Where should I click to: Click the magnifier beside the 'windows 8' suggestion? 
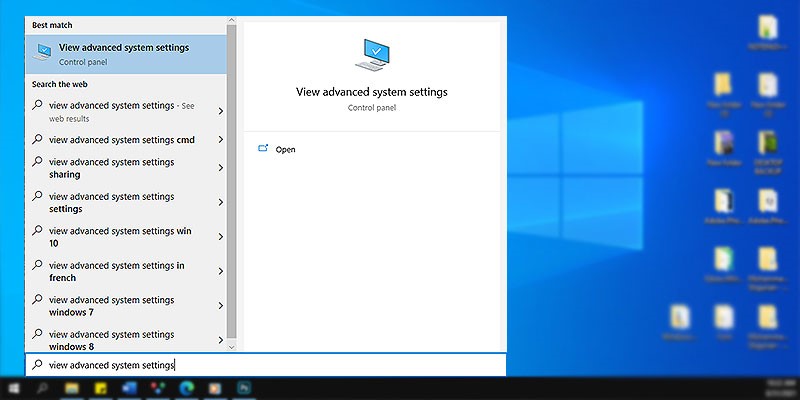click(37, 334)
